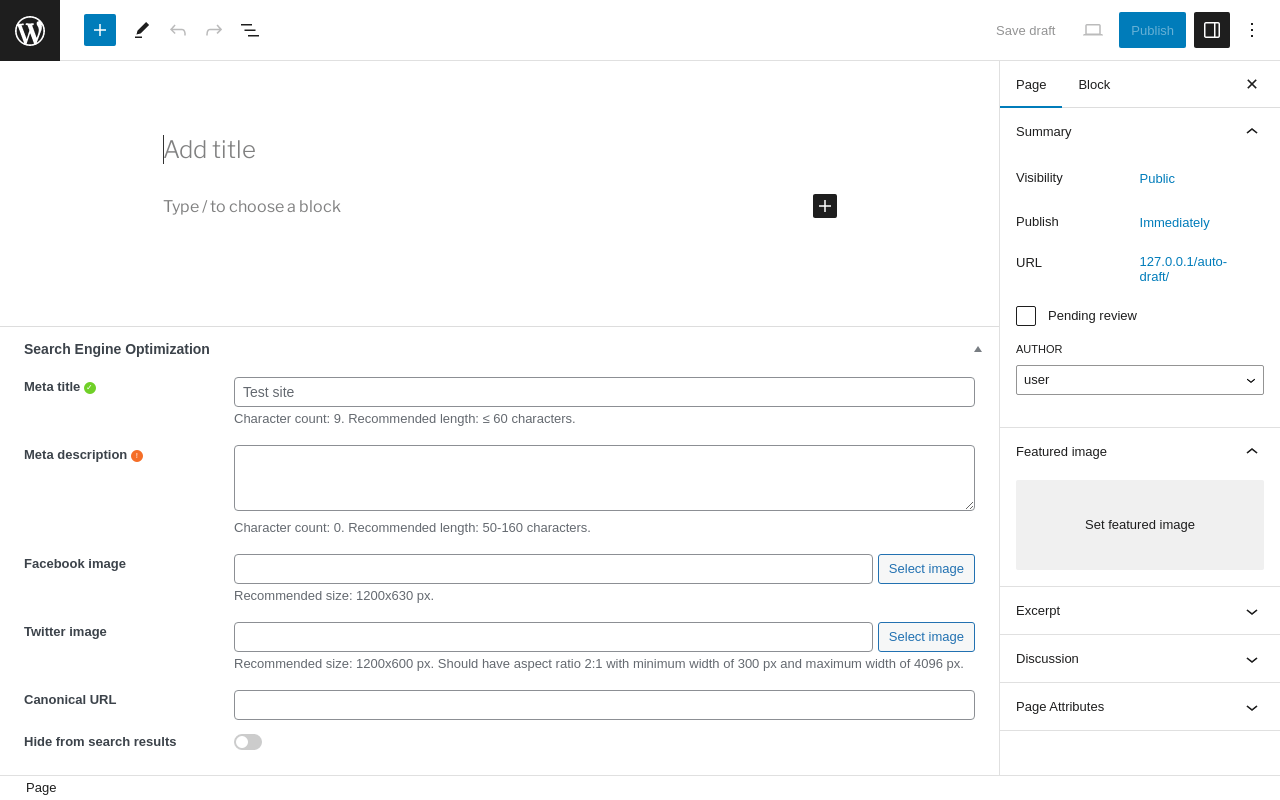Select the Tools pencil icon
The width and height of the screenshot is (1280, 800).
[142, 30]
